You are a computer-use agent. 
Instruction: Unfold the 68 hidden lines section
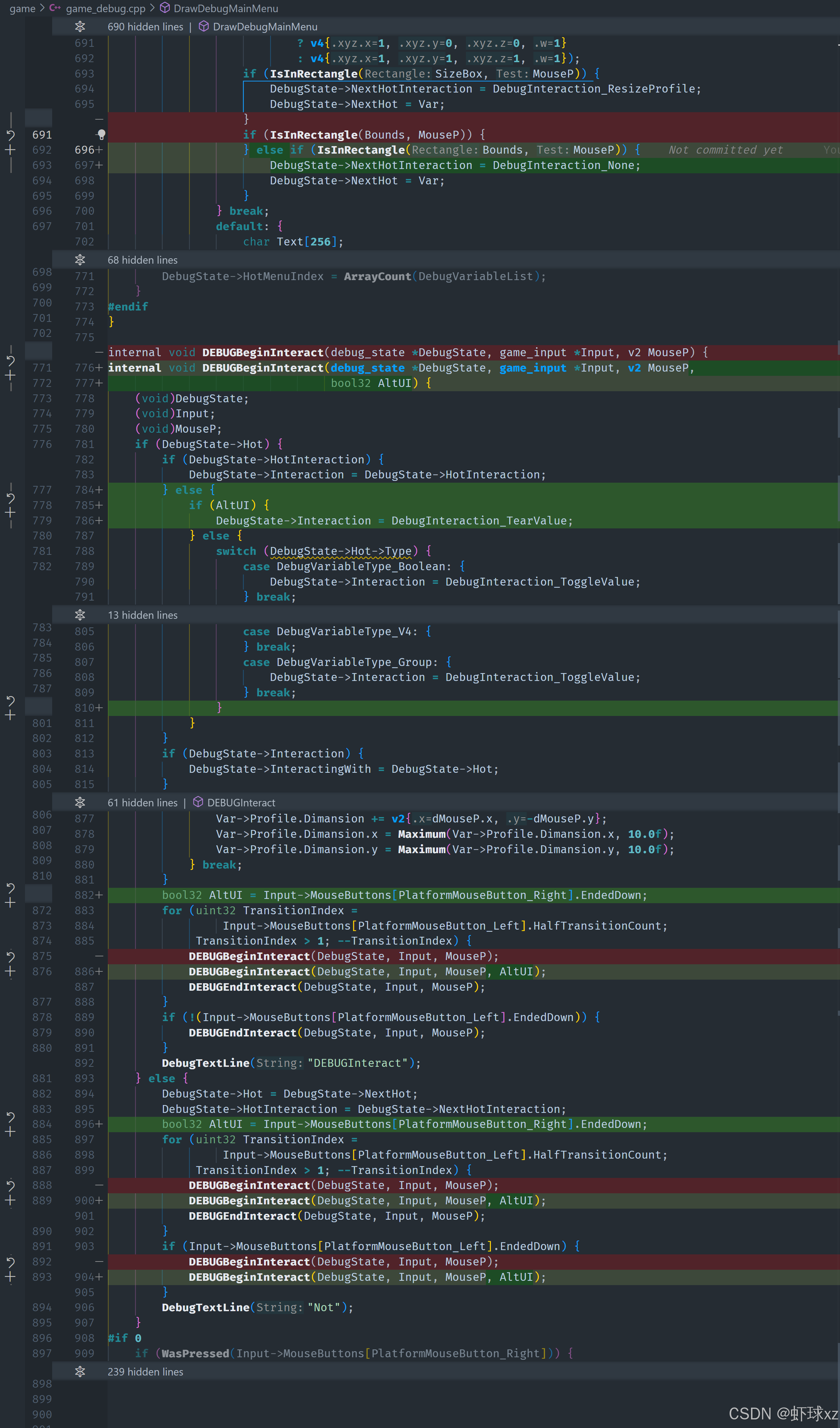pyautogui.click(x=80, y=259)
